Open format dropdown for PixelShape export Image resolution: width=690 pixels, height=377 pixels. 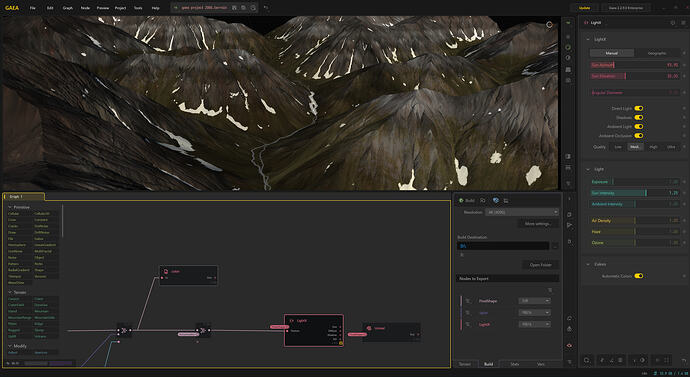[x=534, y=301]
